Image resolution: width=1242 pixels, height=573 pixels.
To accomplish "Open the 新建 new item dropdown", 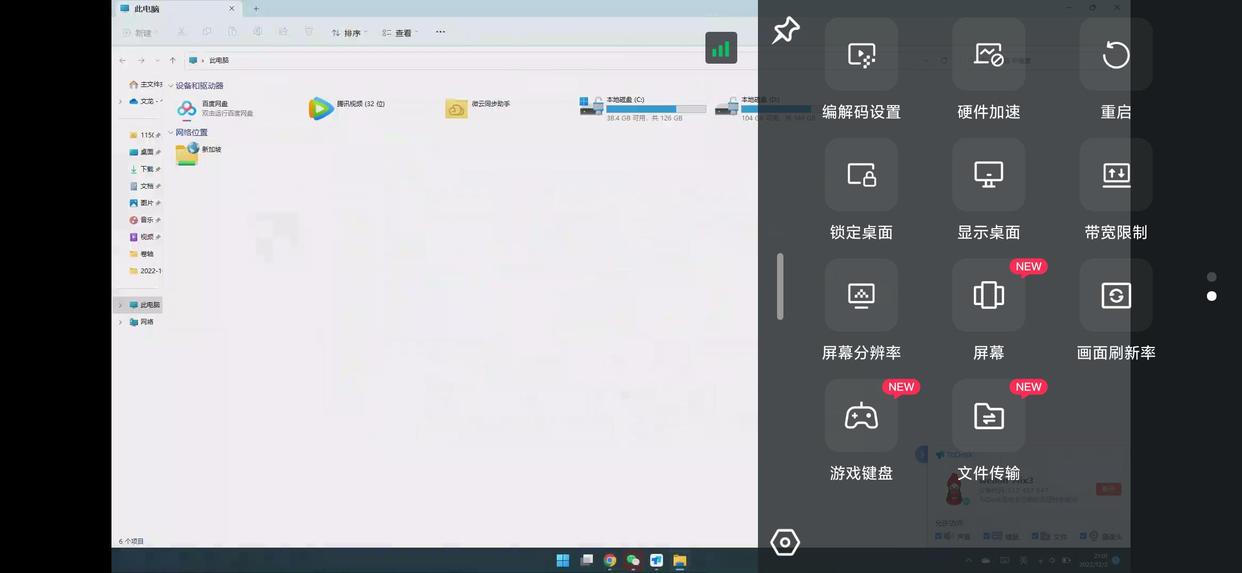I will coord(140,33).
